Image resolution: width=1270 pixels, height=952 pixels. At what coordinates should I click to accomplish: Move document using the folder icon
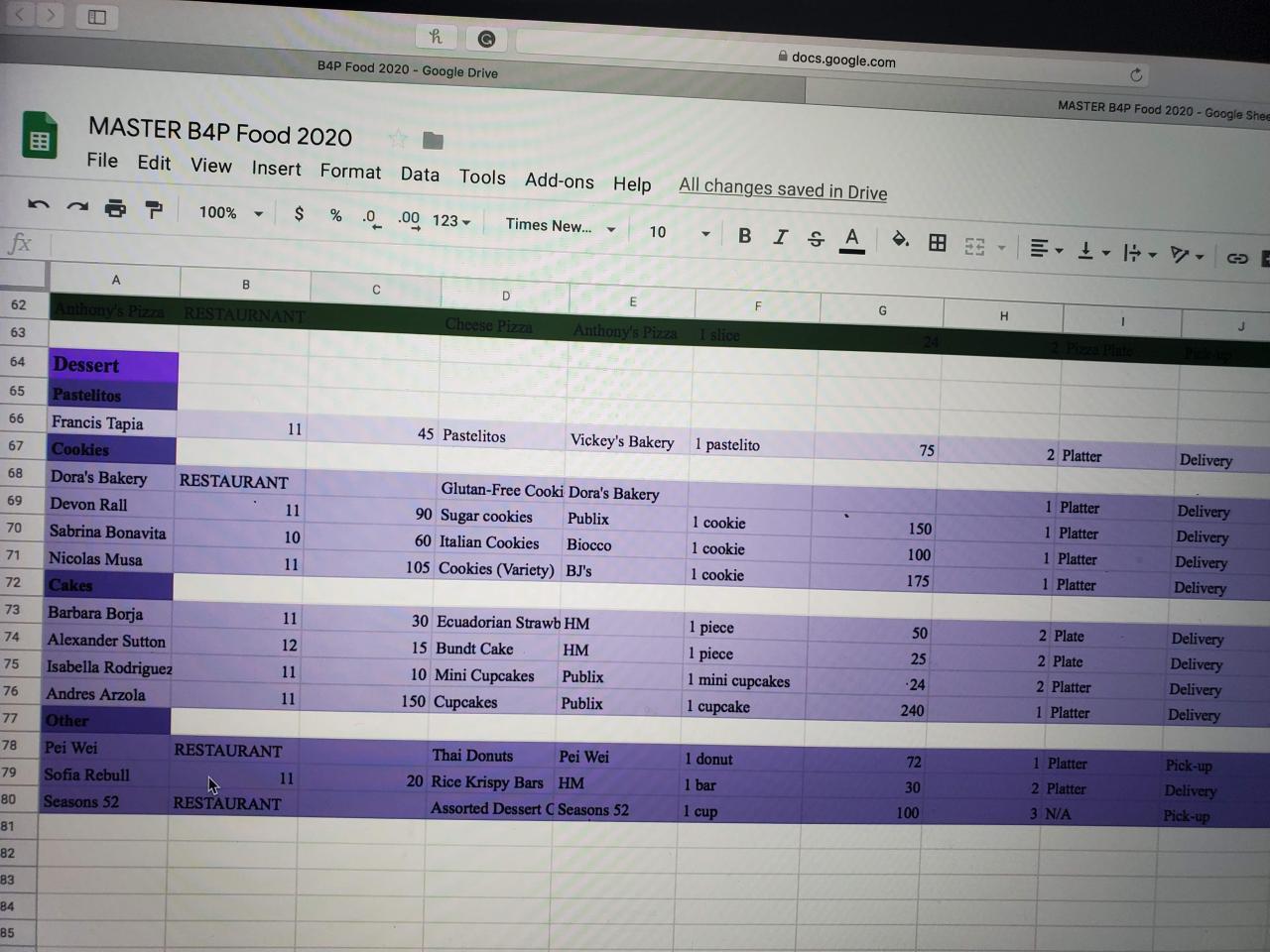pos(433,141)
